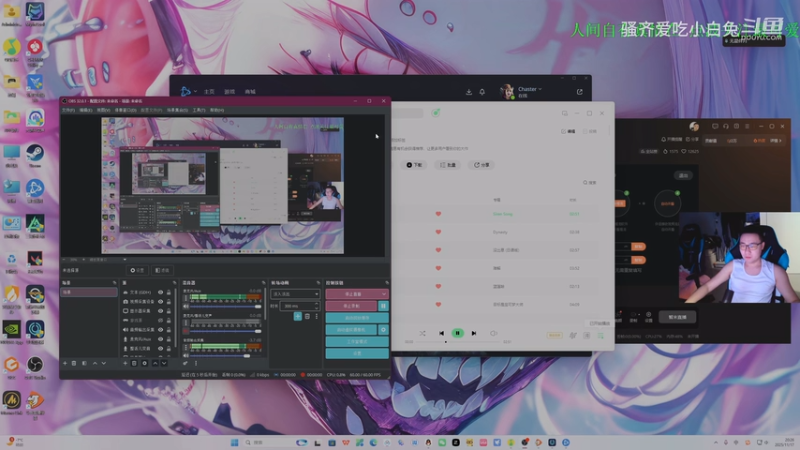This screenshot has height=450, width=800.
Task: Open the first menu in OBS menu bar
Action: click(x=68, y=110)
